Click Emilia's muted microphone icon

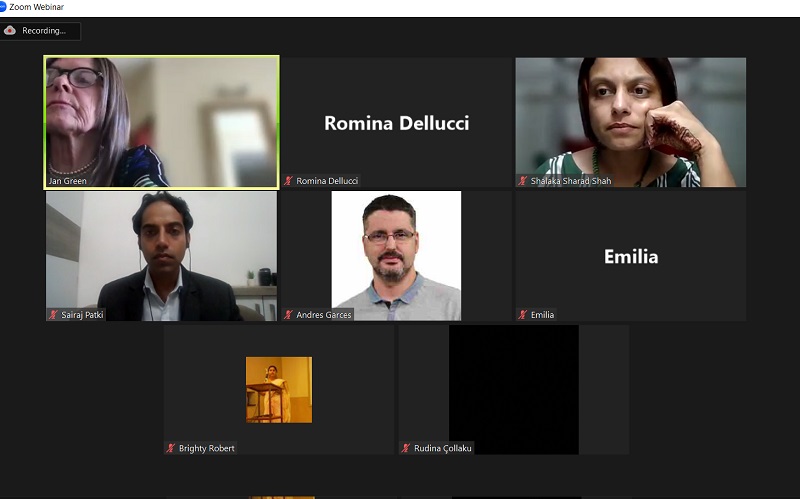(523, 315)
